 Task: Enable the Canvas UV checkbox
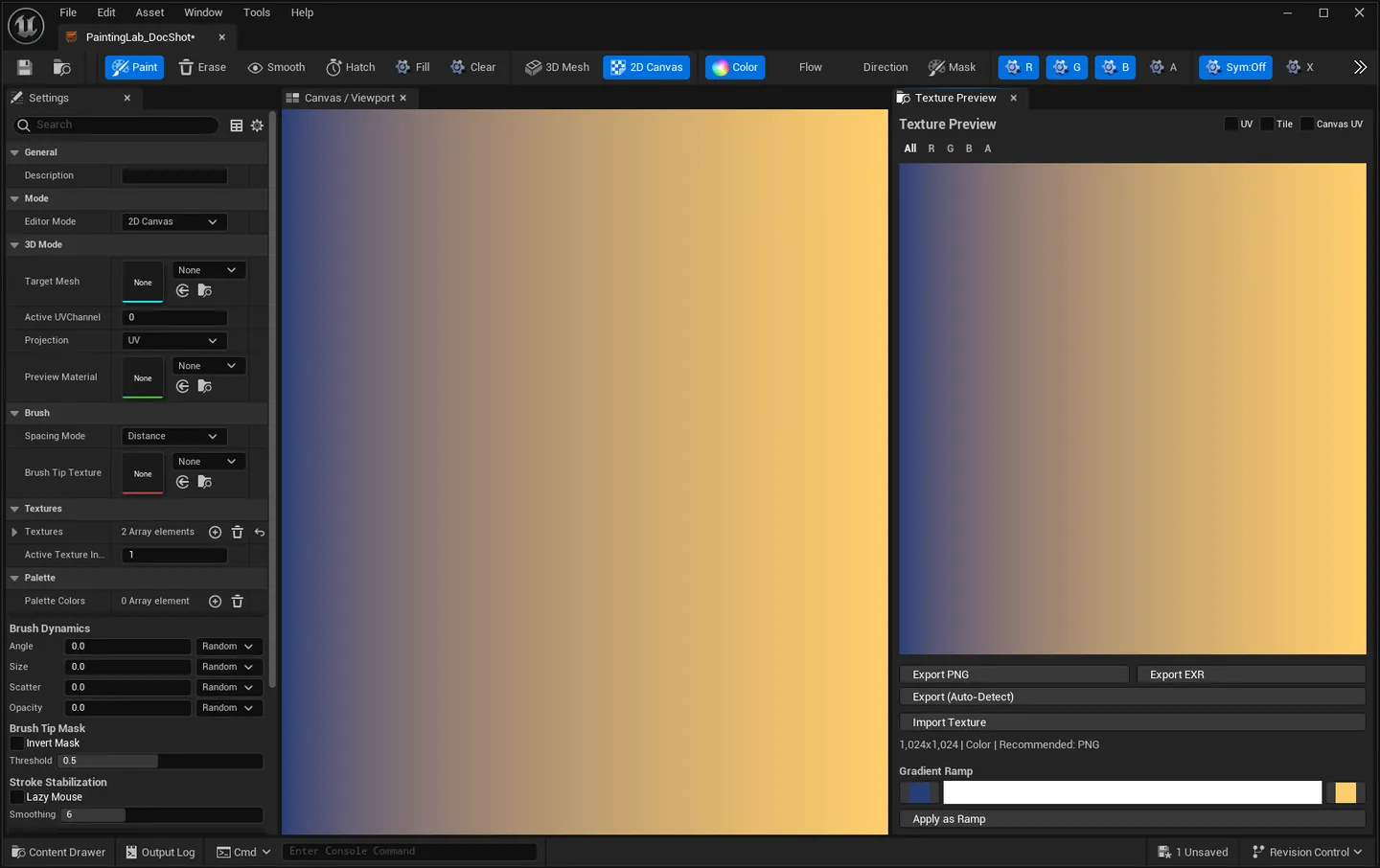tap(1307, 124)
